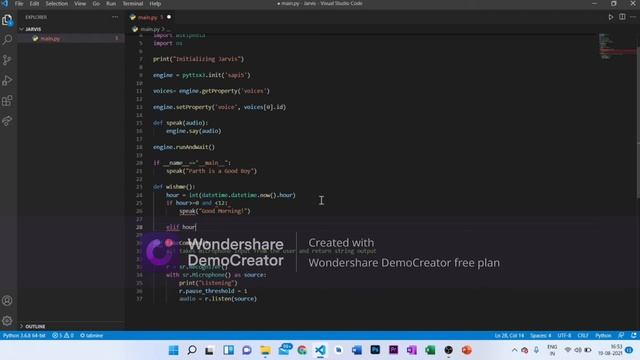640x360 pixels.
Task: Open Chat on the taskbar
Action: 247,350
